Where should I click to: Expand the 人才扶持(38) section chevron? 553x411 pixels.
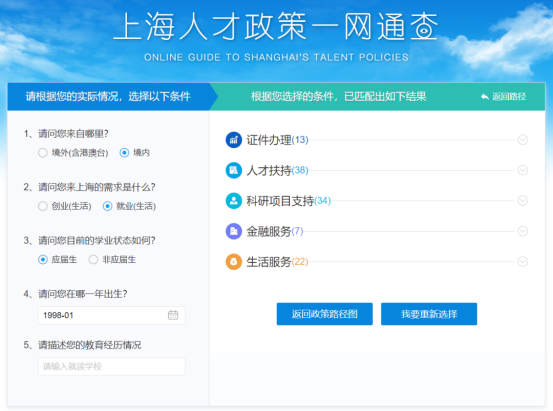pyautogui.click(x=522, y=170)
